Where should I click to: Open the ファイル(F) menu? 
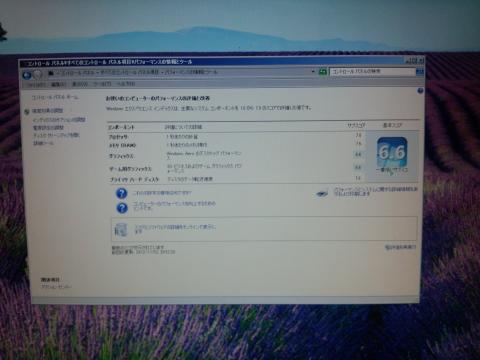click(36, 85)
